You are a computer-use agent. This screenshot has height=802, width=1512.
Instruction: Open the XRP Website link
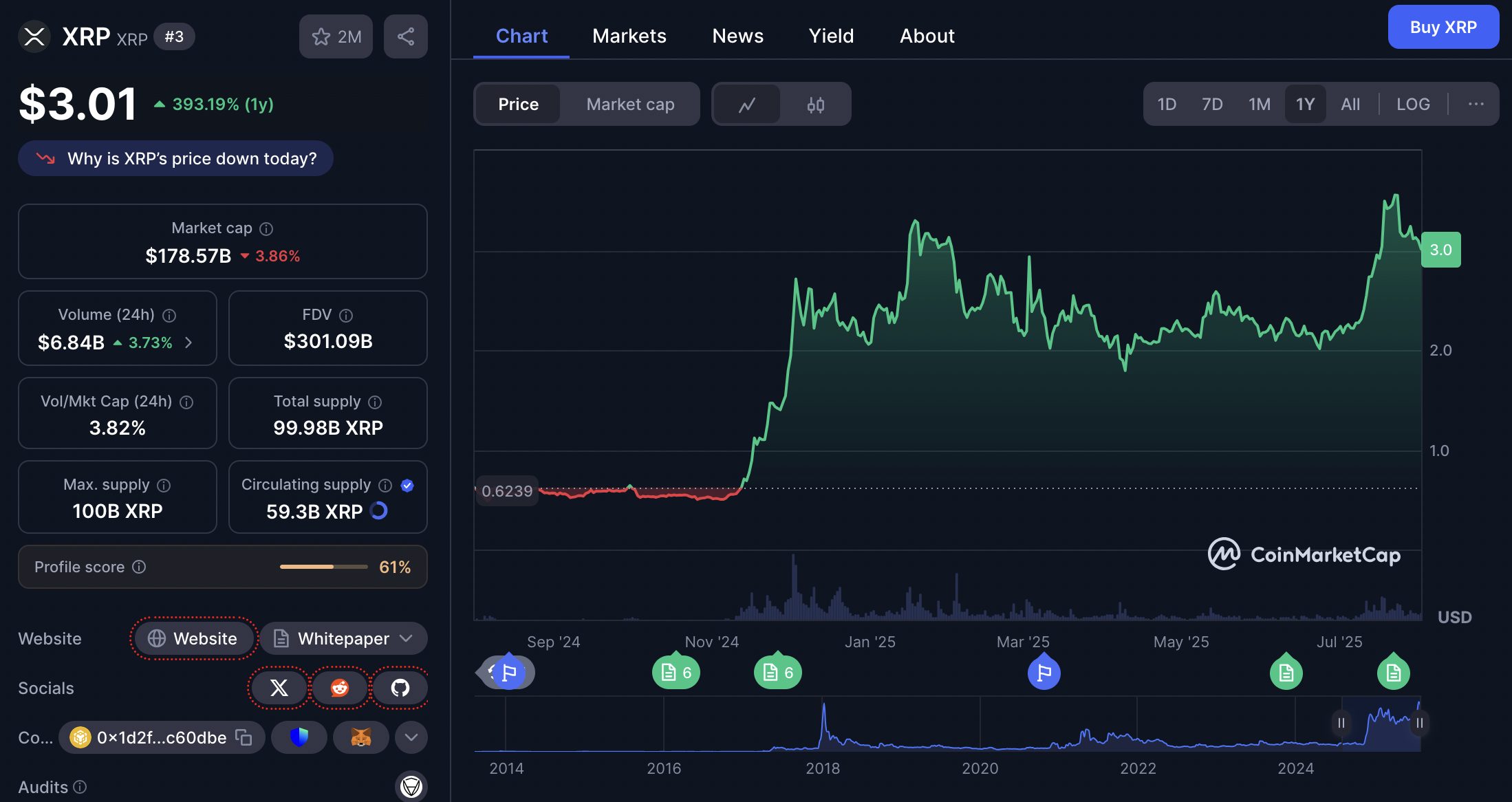point(193,638)
